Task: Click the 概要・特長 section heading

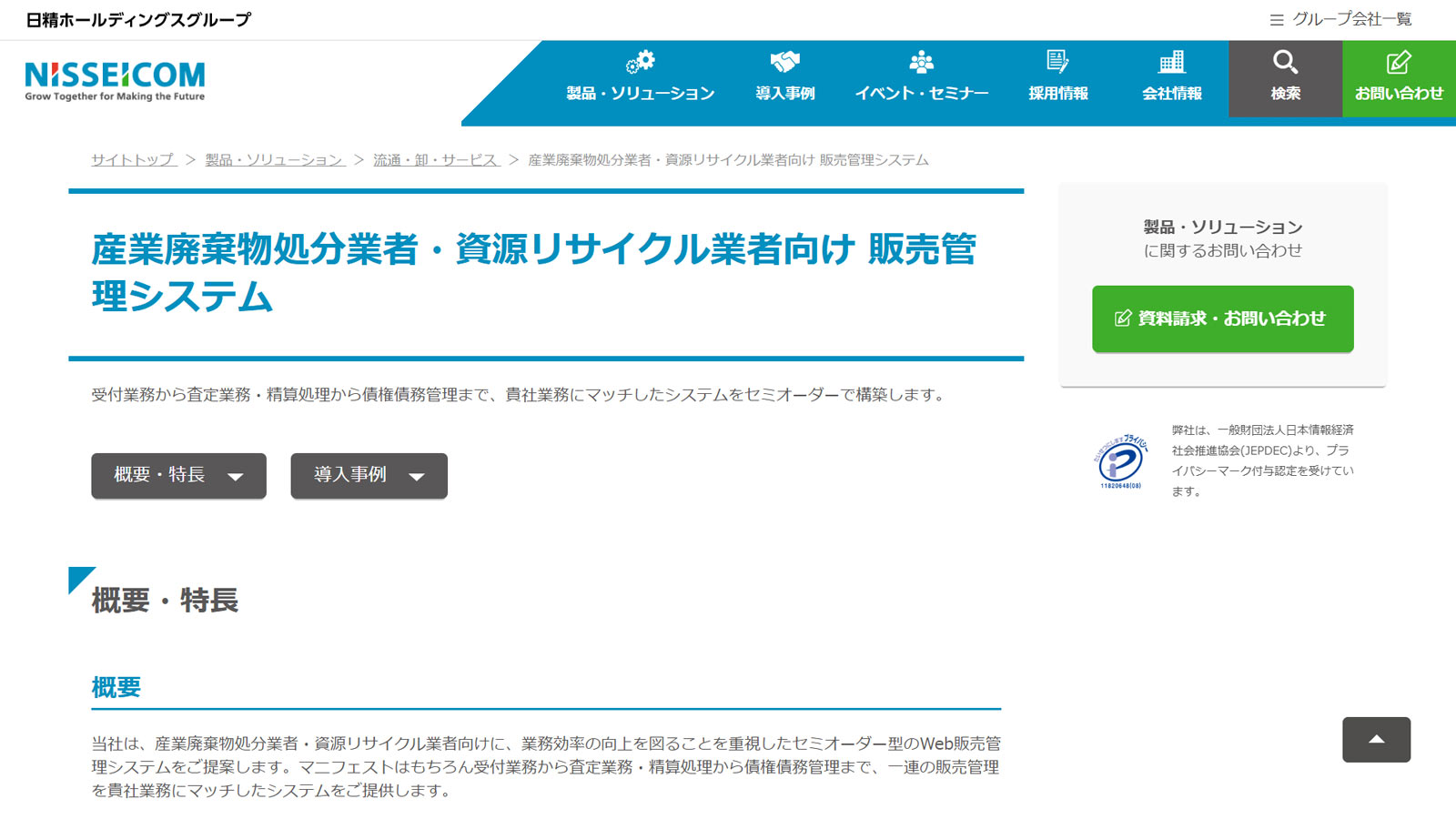Action: [165, 600]
